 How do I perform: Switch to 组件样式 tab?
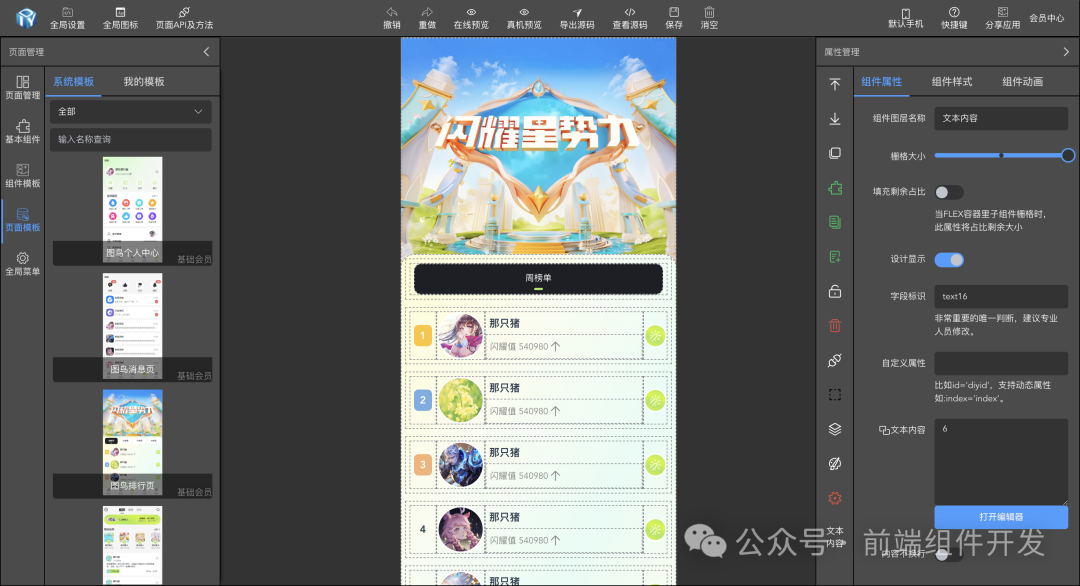click(x=952, y=81)
